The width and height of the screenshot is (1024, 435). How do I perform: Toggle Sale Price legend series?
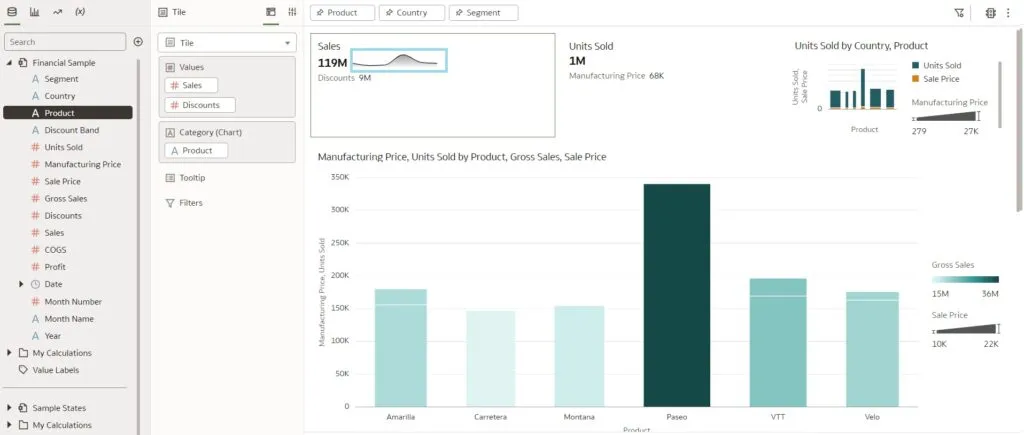(x=940, y=78)
